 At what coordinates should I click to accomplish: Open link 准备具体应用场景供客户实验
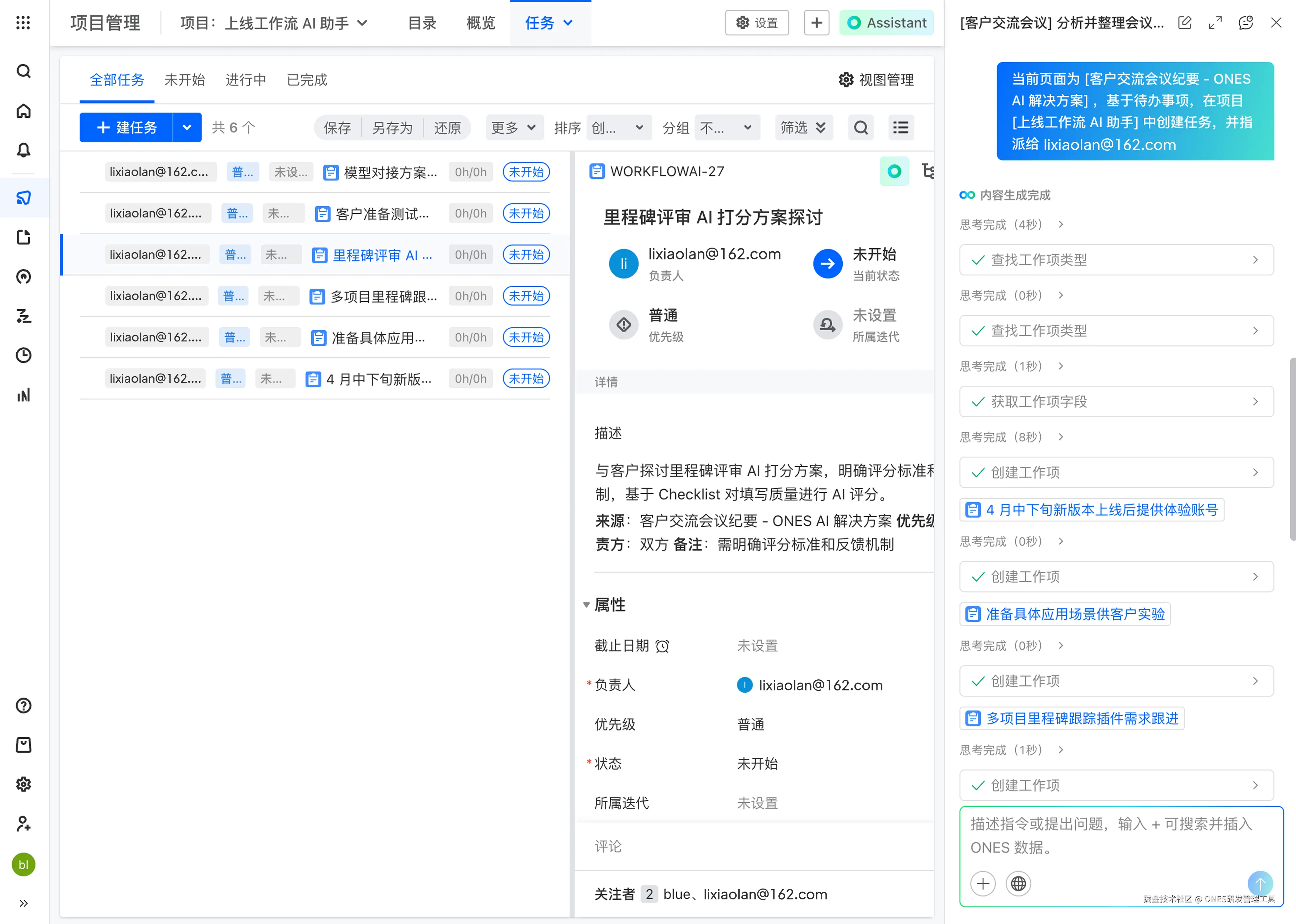pyautogui.click(x=1075, y=614)
